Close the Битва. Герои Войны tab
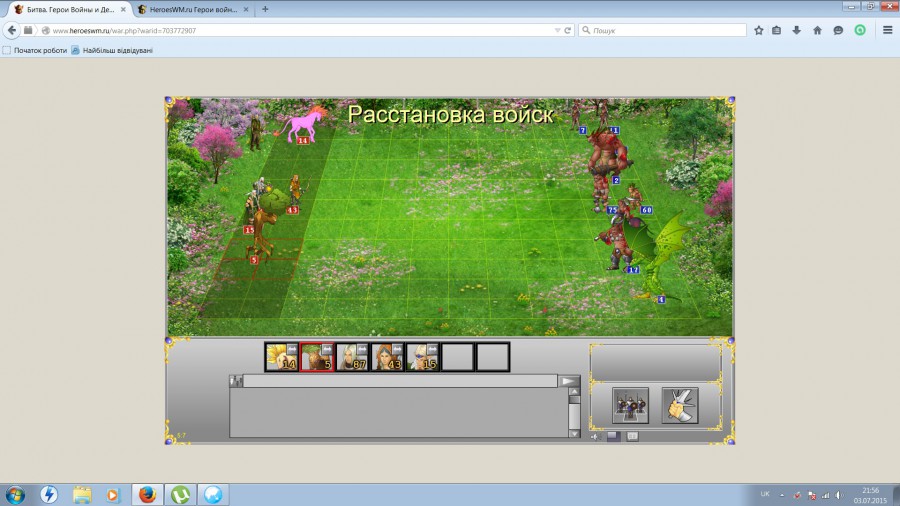The height and width of the screenshot is (506, 900). pyautogui.click(x=123, y=9)
